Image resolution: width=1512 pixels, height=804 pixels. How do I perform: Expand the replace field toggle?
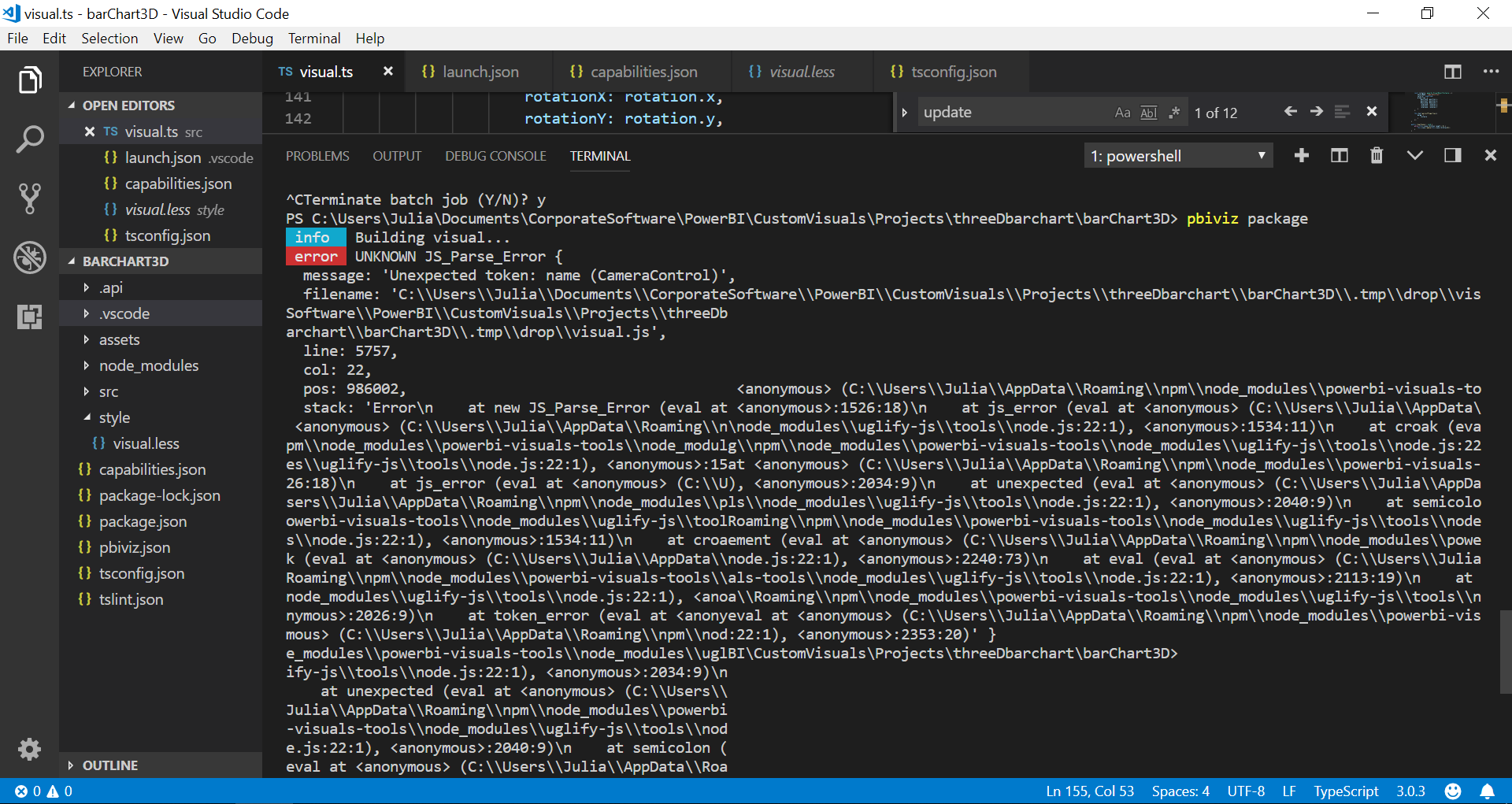tap(905, 113)
